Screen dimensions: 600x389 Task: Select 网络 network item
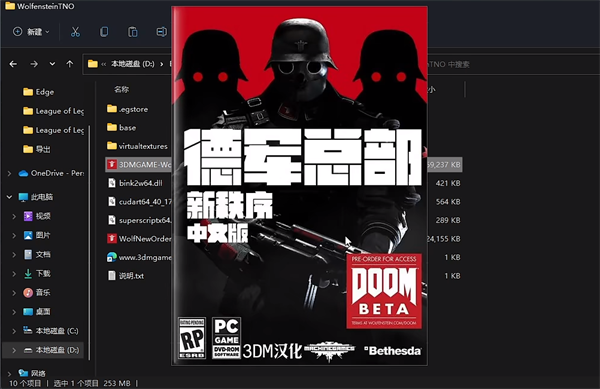[x=33, y=373]
